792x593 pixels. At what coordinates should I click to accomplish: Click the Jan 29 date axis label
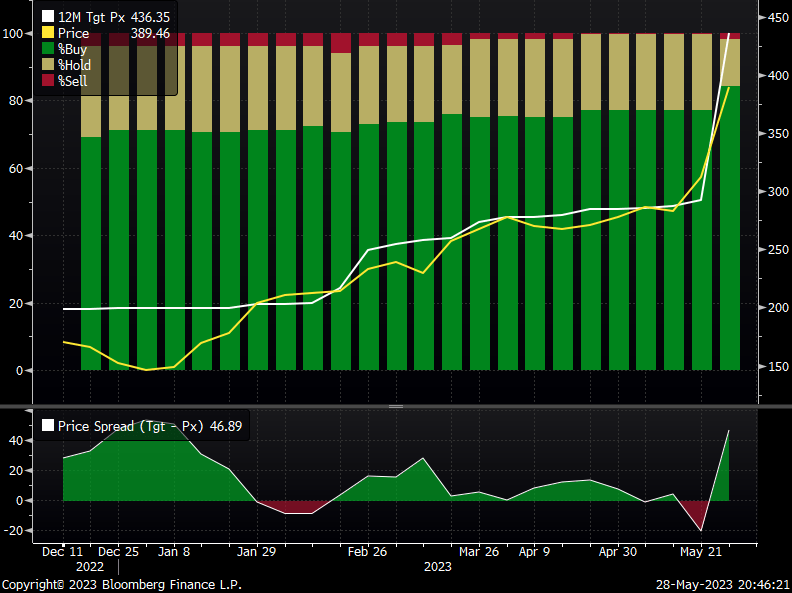pos(256,551)
